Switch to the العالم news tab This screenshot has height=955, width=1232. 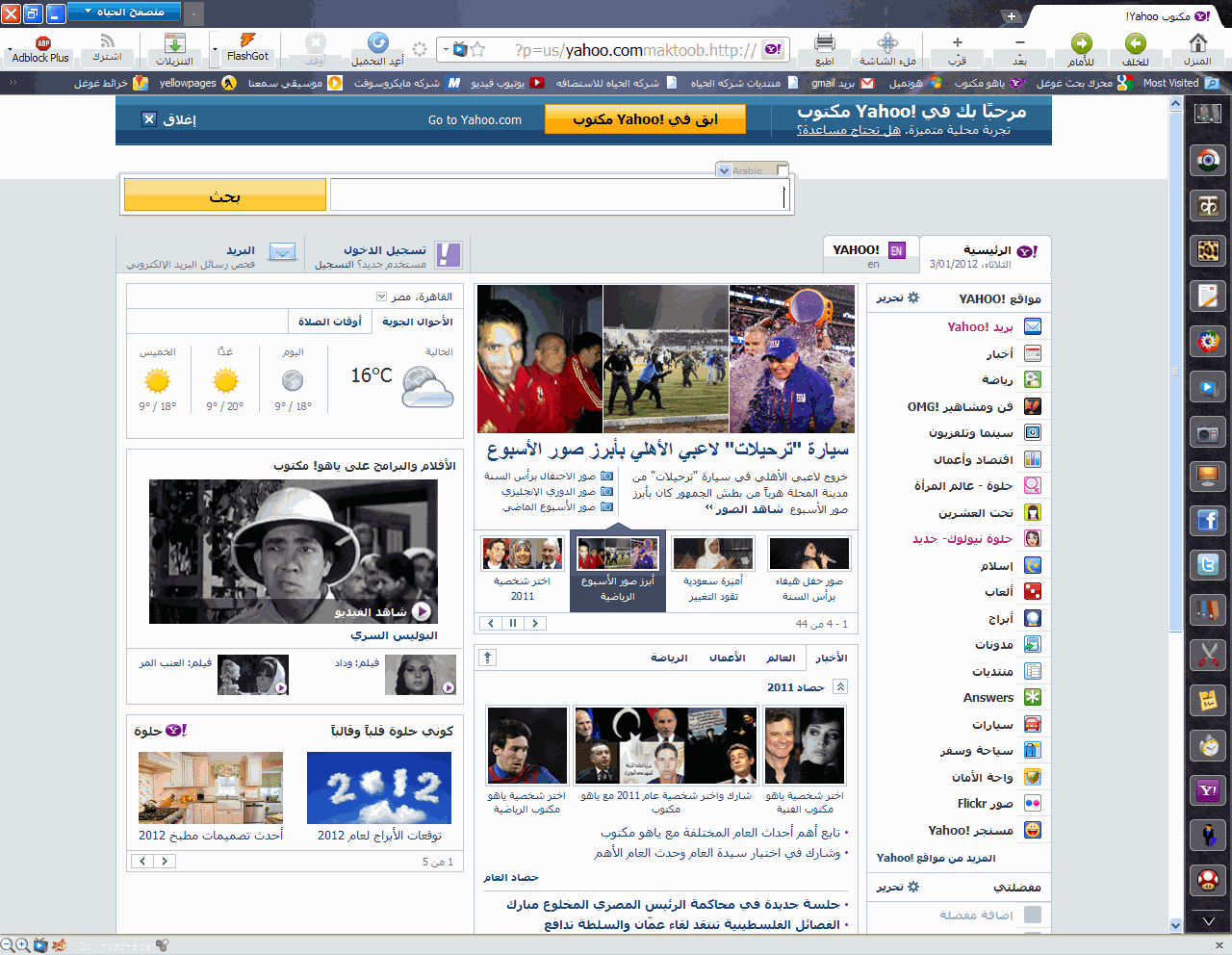781,658
